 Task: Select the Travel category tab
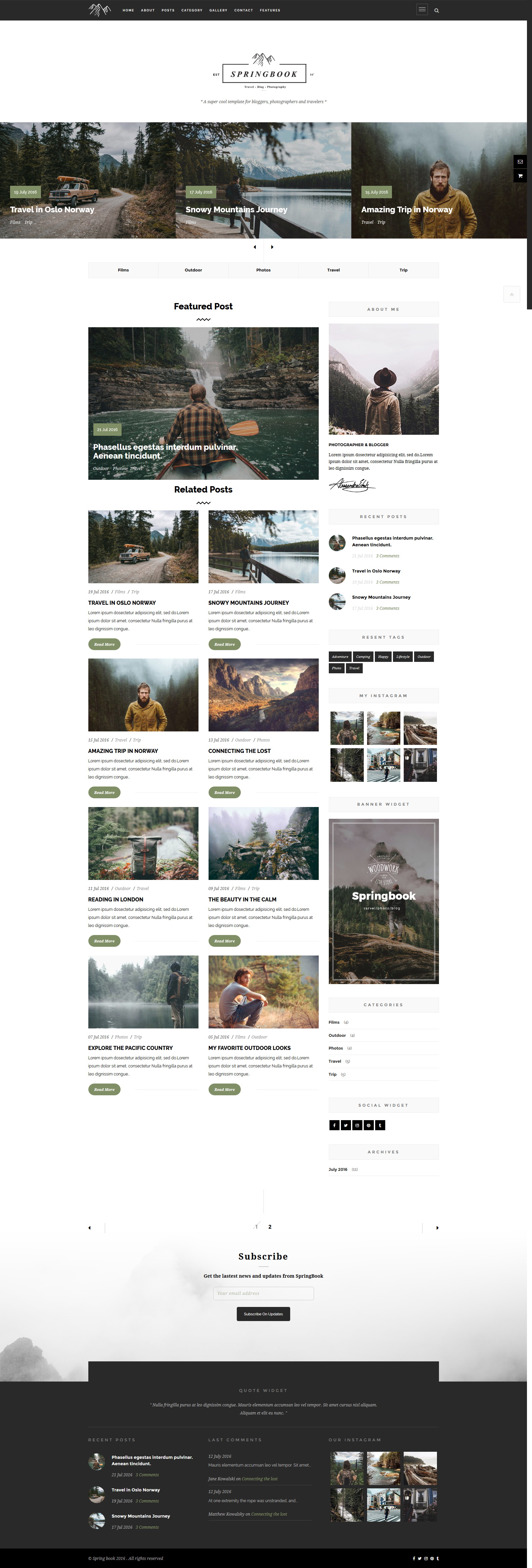pos(333,270)
